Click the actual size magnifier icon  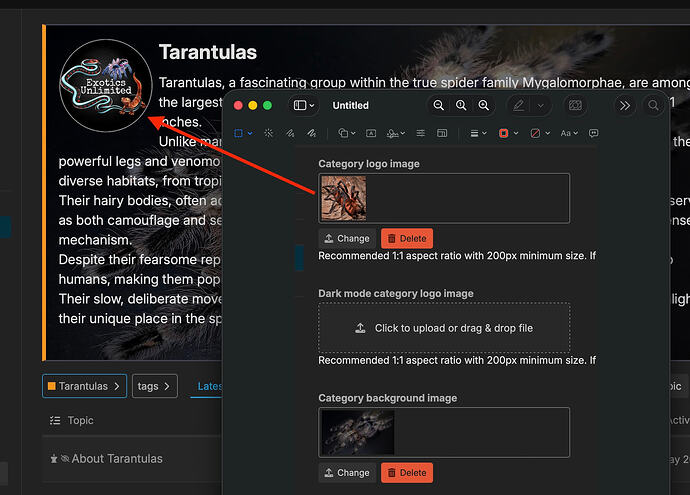tap(461, 106)
